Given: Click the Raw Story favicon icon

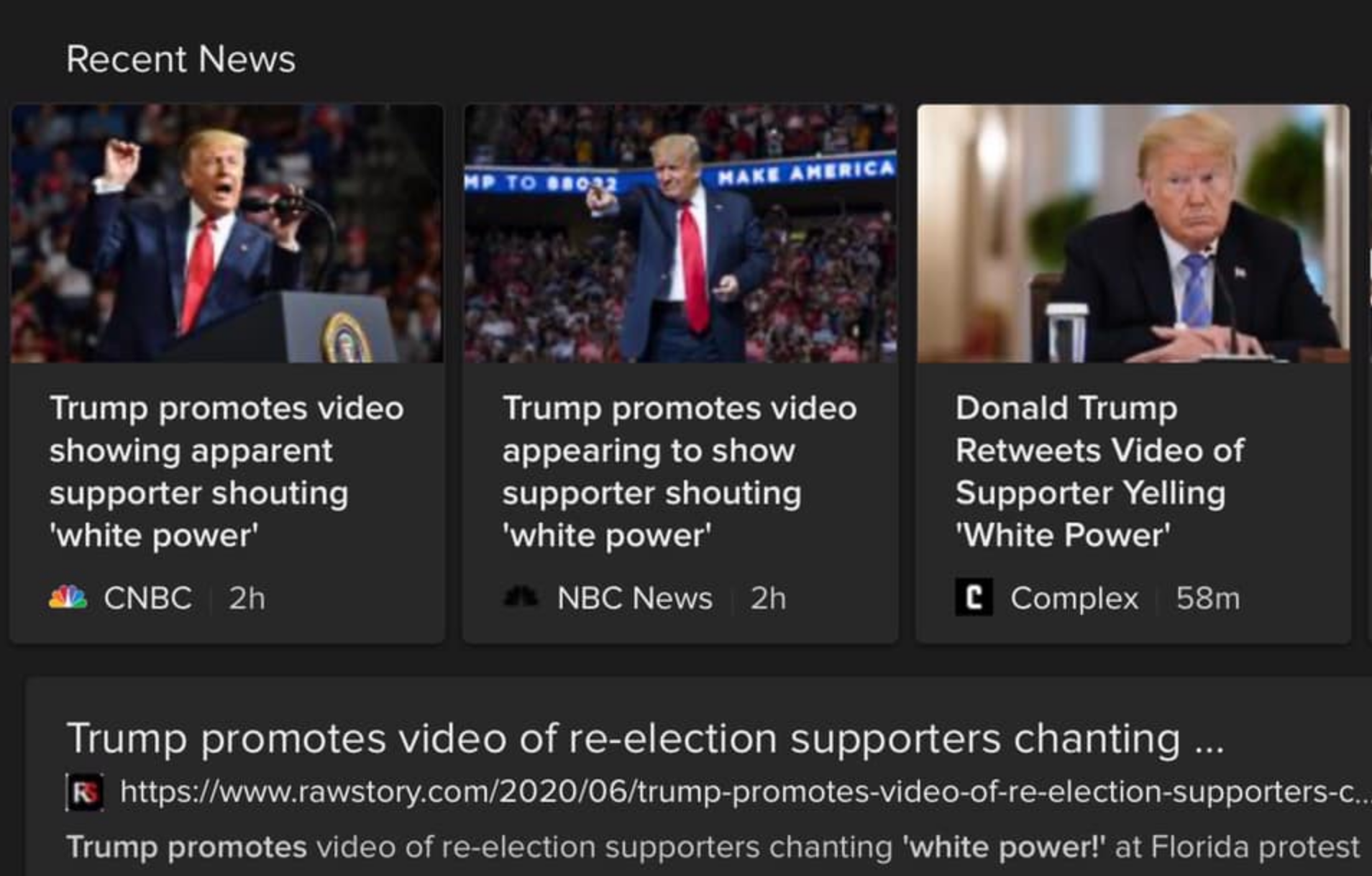Looking at the screenshot, I should point(85,792).
